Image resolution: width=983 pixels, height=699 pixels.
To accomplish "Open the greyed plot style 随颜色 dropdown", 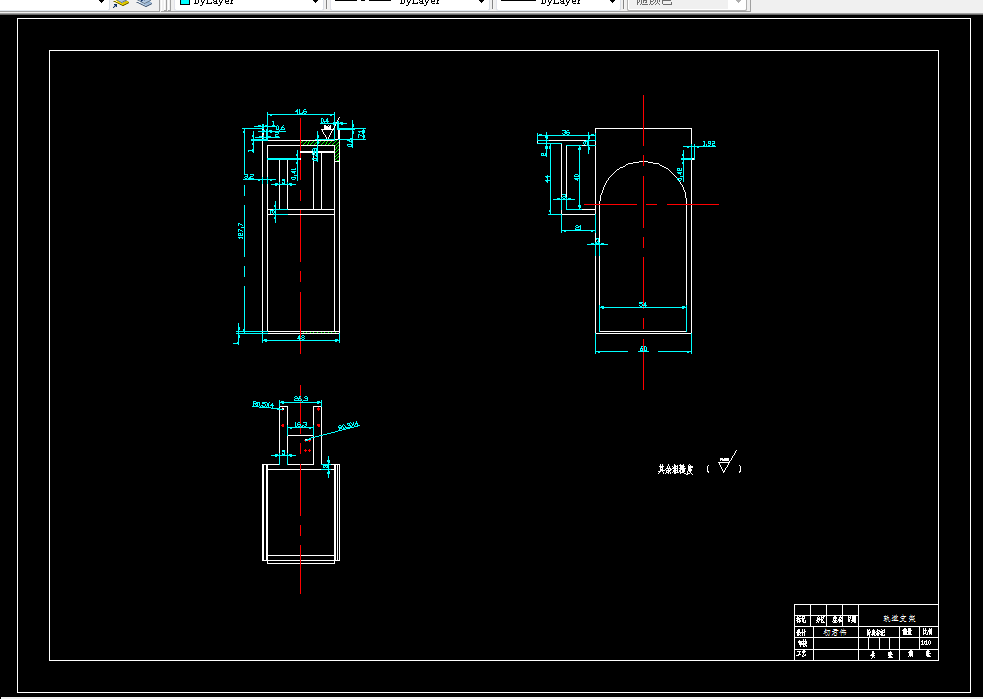I will pos(687,3).
